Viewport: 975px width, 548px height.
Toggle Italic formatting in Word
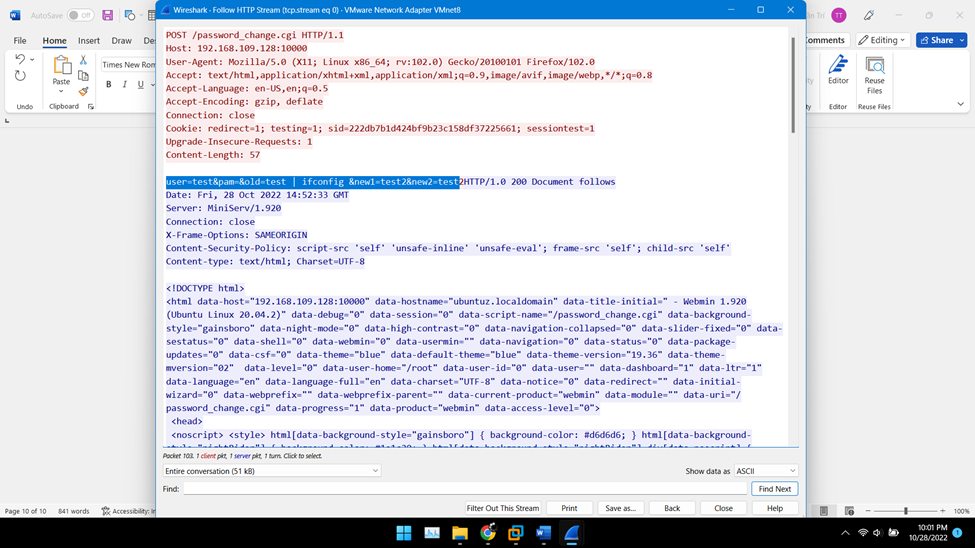click(x=124, y=85)
